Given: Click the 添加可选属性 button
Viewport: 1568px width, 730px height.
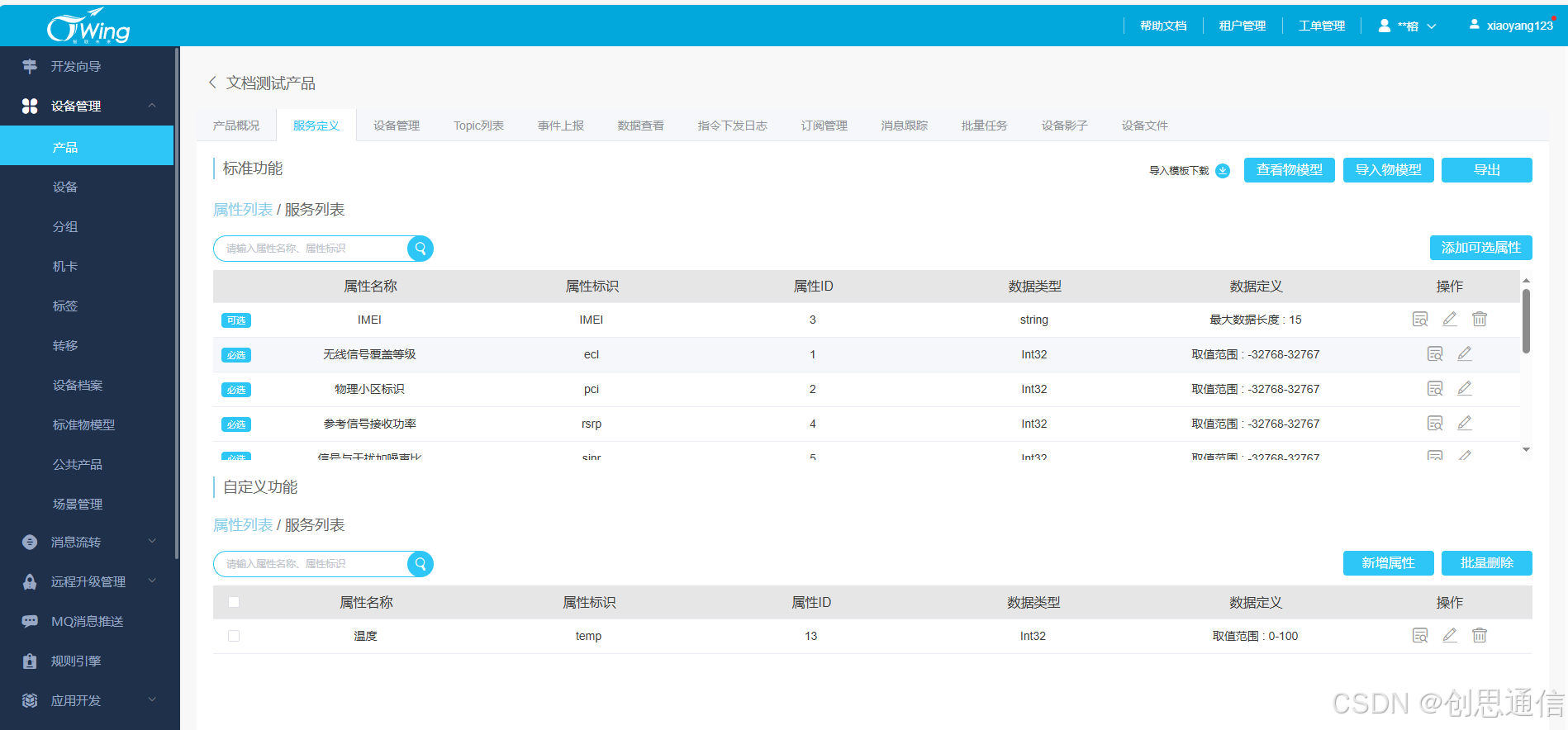Looking at the screenshot, I should click(1481, 248).
